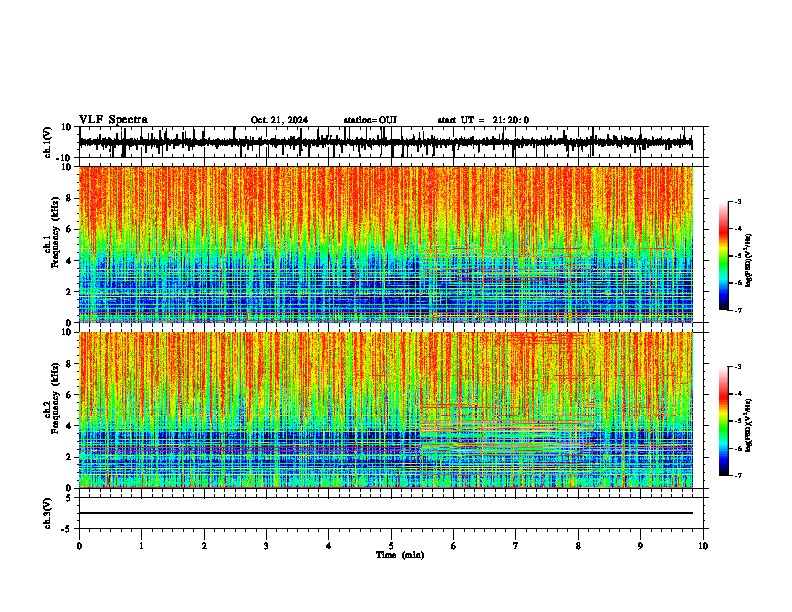Click the "Time (min)" axis label
This screenshot has height=612, width=792.
click(x=400, y=555)
